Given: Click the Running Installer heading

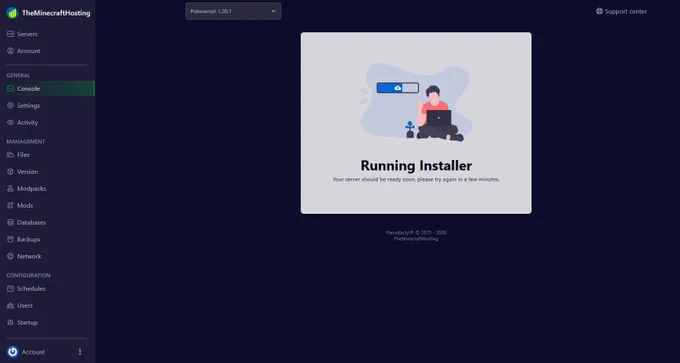Looking at the screenshot, I should coord(416,165).
